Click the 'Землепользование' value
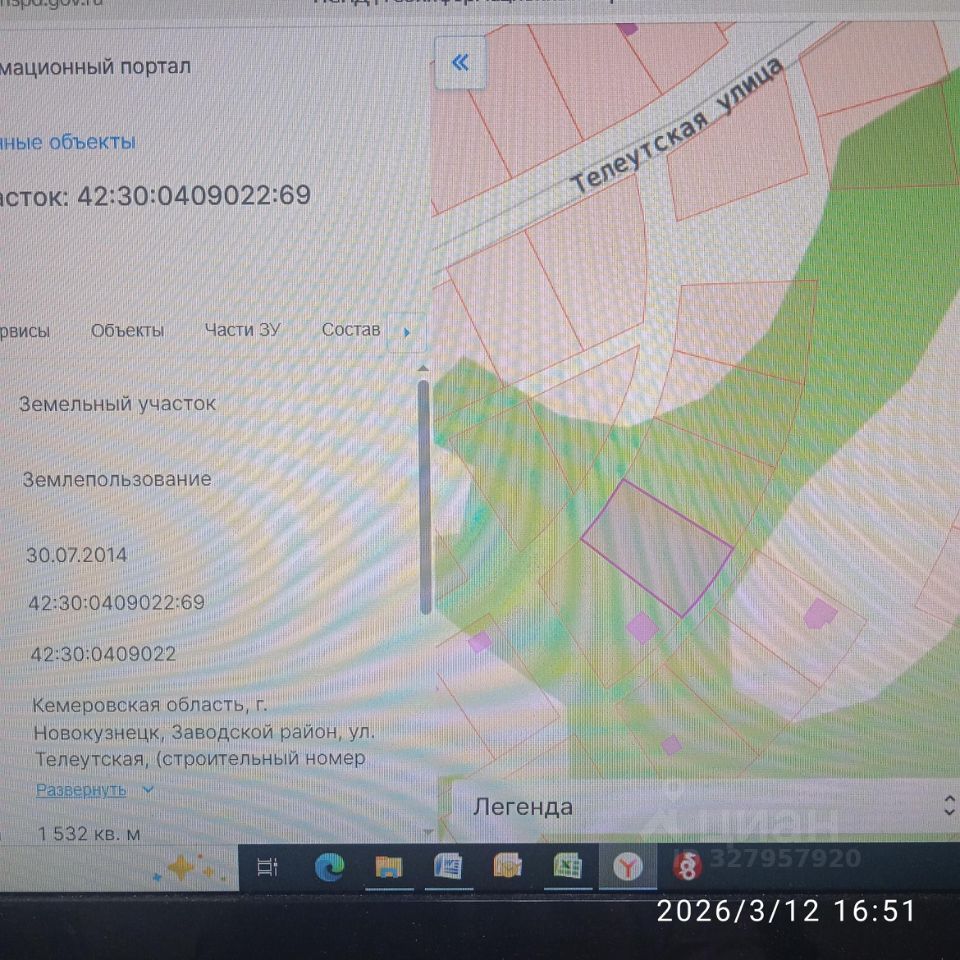The width and height of the screenshot is (960, 960). (117, 479)
